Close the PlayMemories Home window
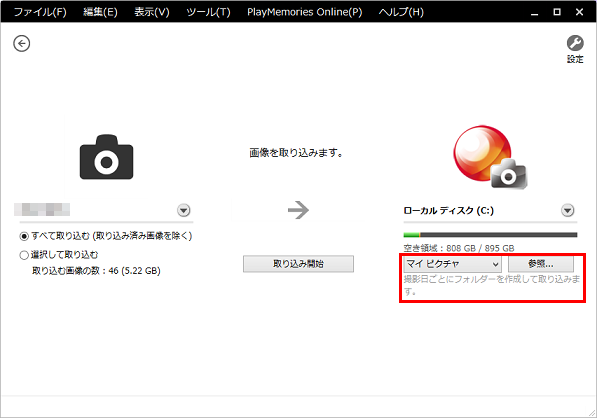This screenshot has width=597, height=418. pyautogui.click(x=579, y=12)
